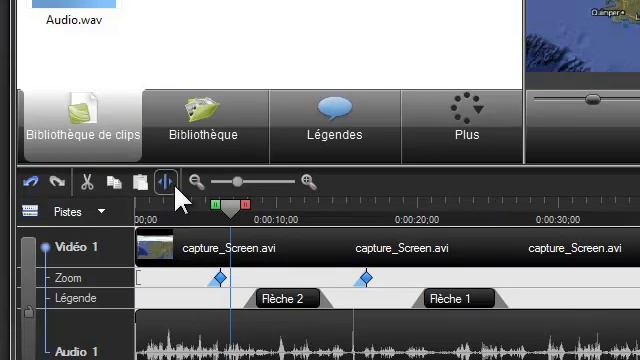Select the first zoom keyframe diamond
640x360 pixels.
(220, 278)
